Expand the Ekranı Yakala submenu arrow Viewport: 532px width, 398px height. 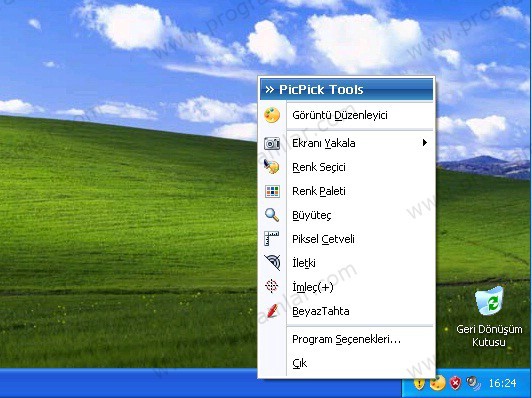[424, 143]
